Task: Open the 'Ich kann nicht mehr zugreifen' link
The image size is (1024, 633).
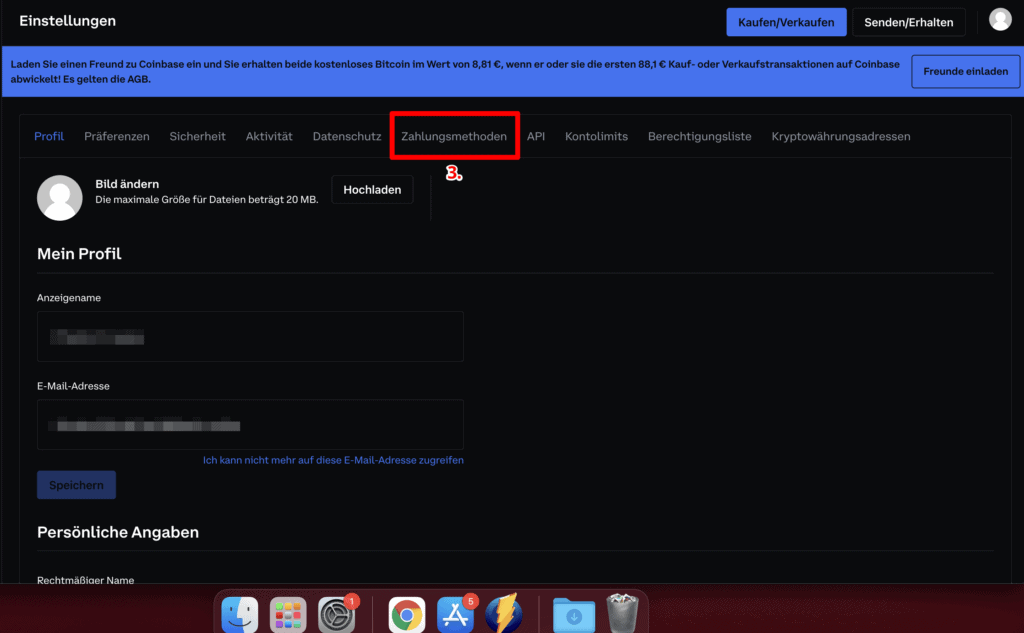Action: 333,460
